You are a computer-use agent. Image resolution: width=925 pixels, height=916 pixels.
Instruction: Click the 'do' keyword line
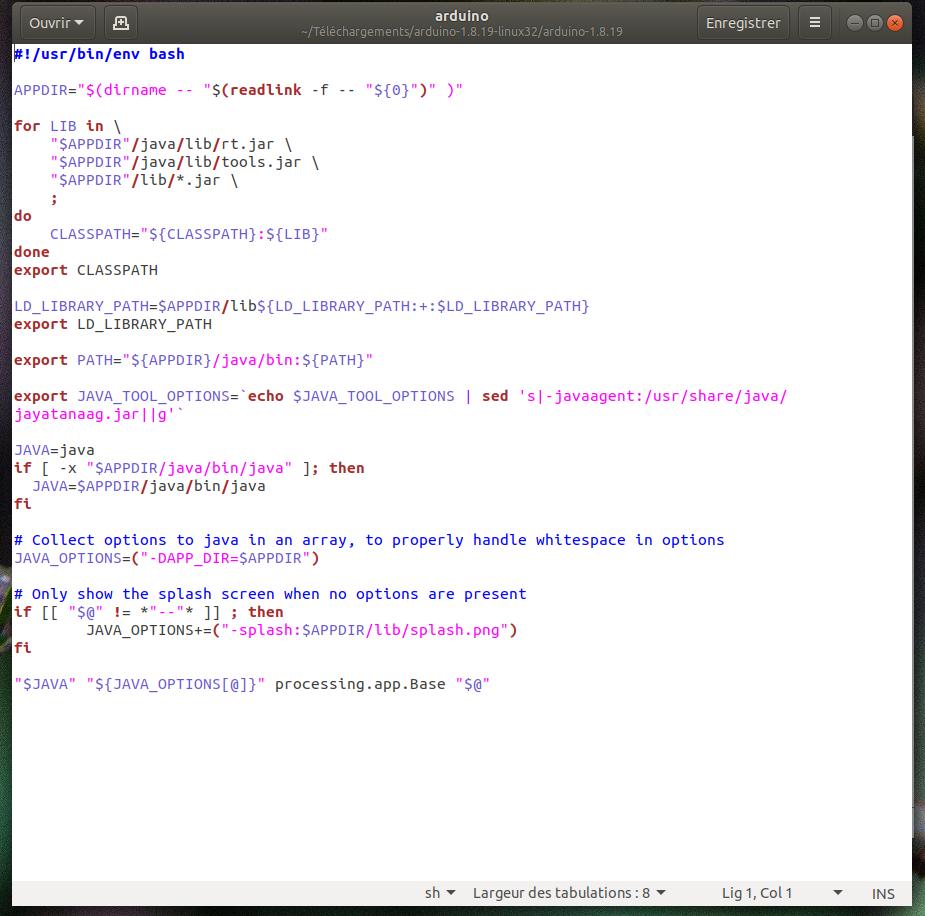coord(23,216)
